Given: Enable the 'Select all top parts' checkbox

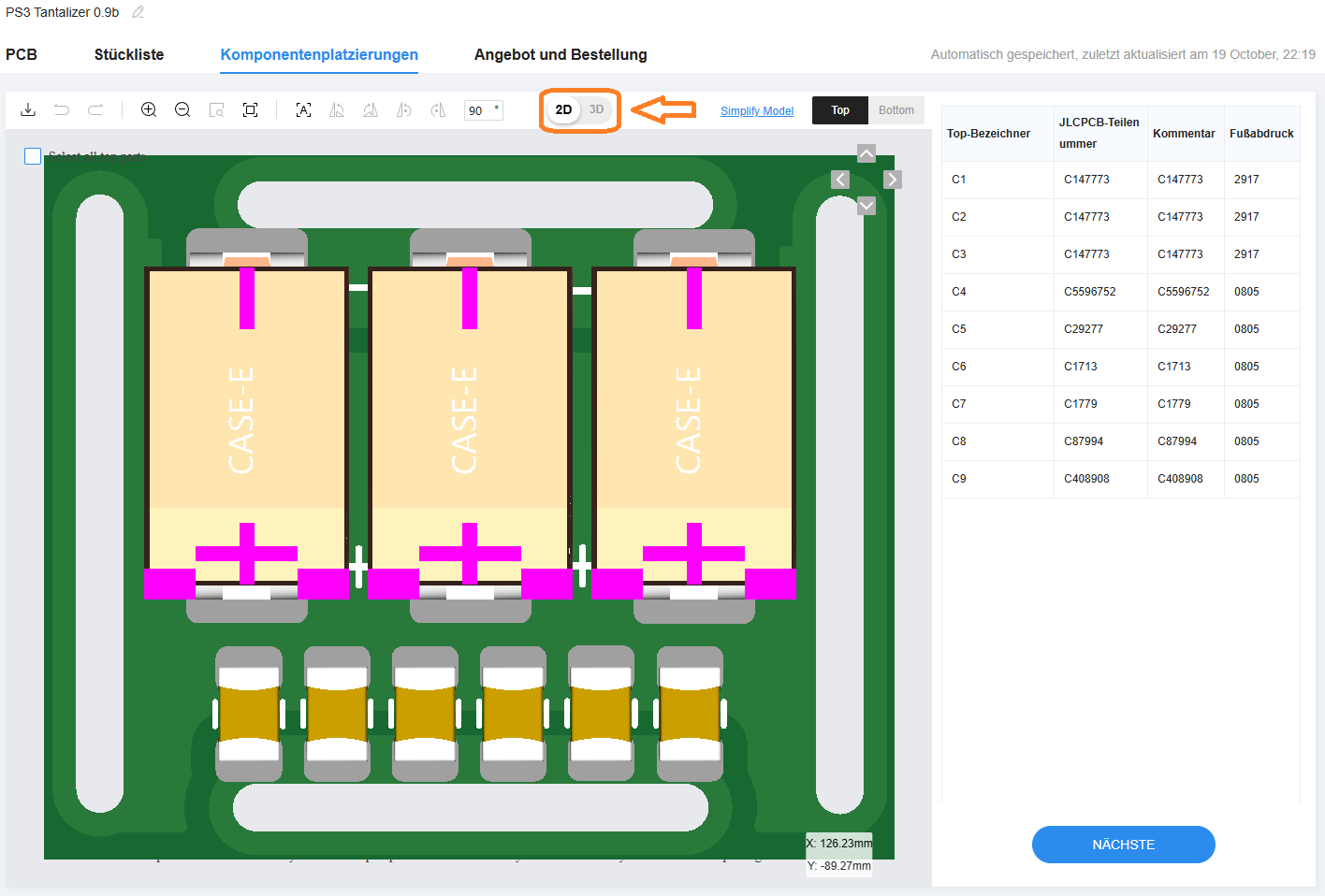Looking at the screenshot, I should 33,156.
